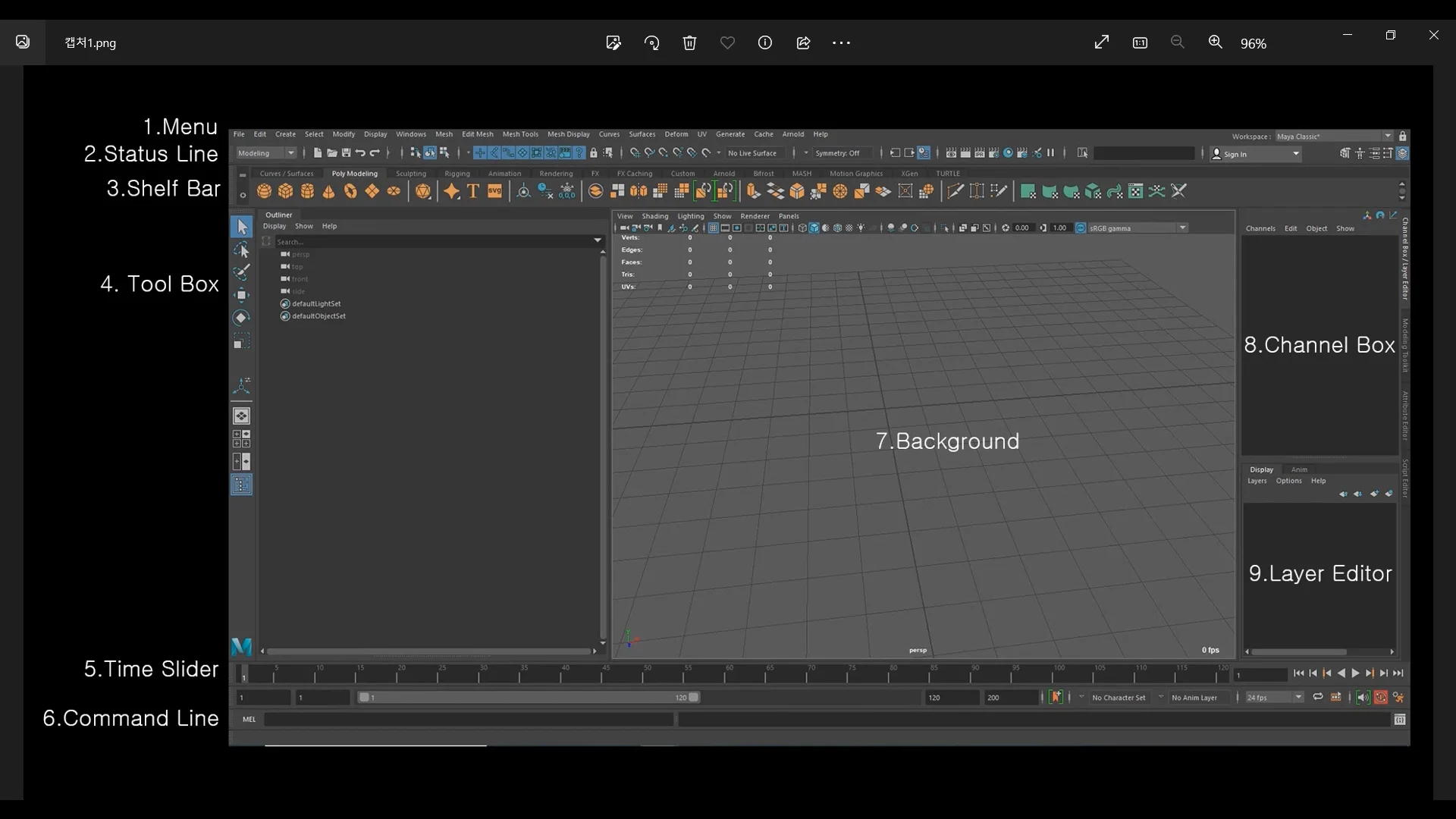This screenshot has height=819, width=1456.
Task: Click the SVG creation icon on the shelf
Action: pos(494,191)
